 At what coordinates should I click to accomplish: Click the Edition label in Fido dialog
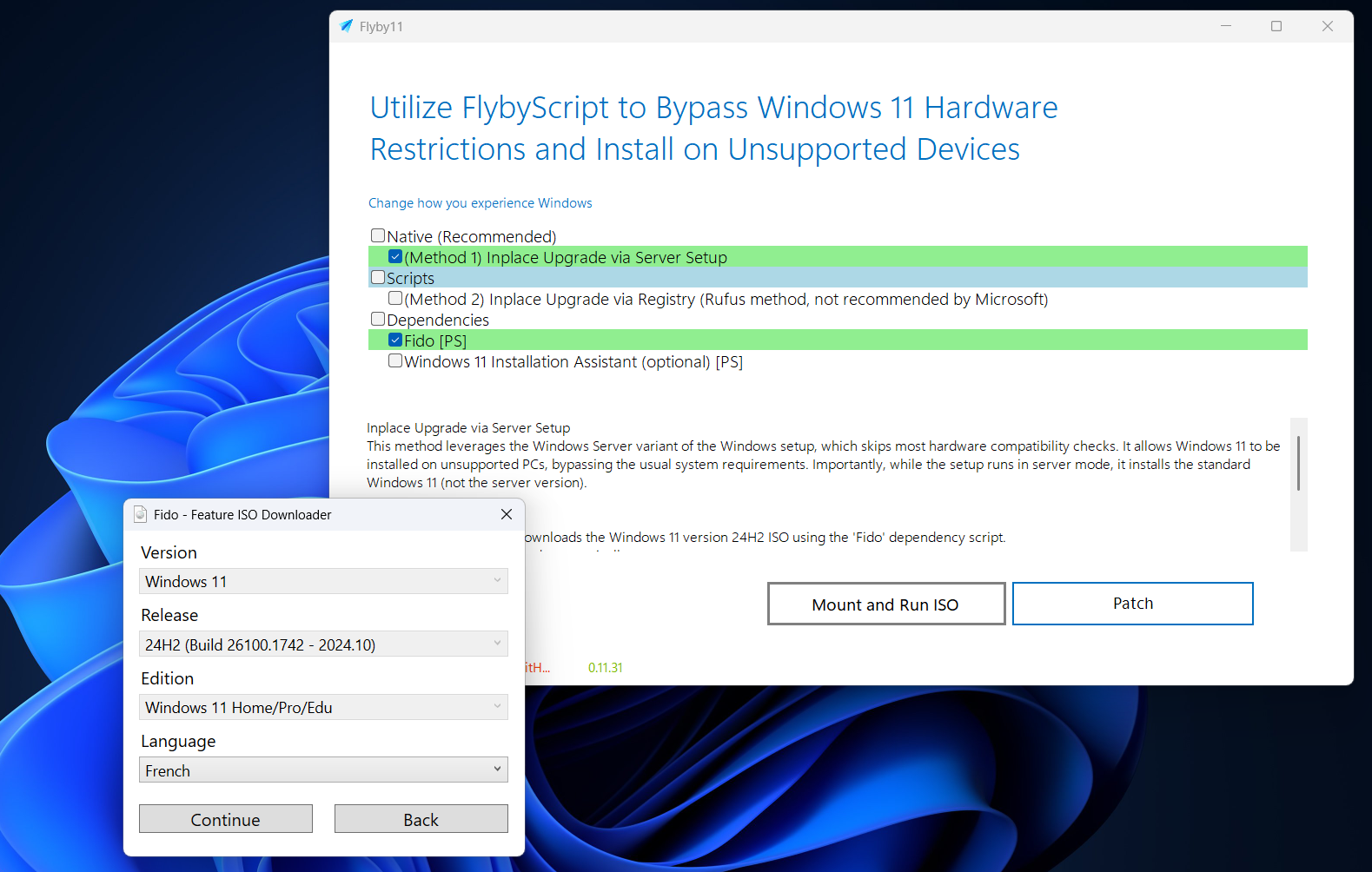(168, 678)
